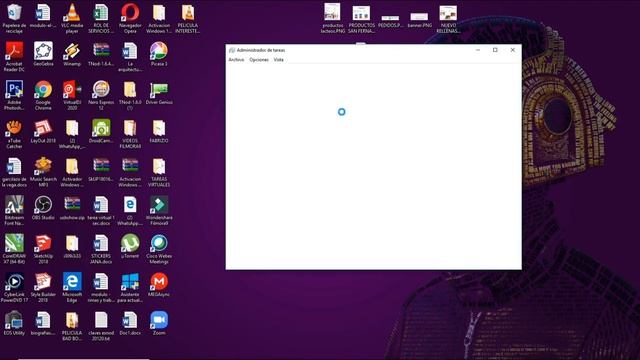Select the LayOut 2018 shortcut

pos(43,131)
